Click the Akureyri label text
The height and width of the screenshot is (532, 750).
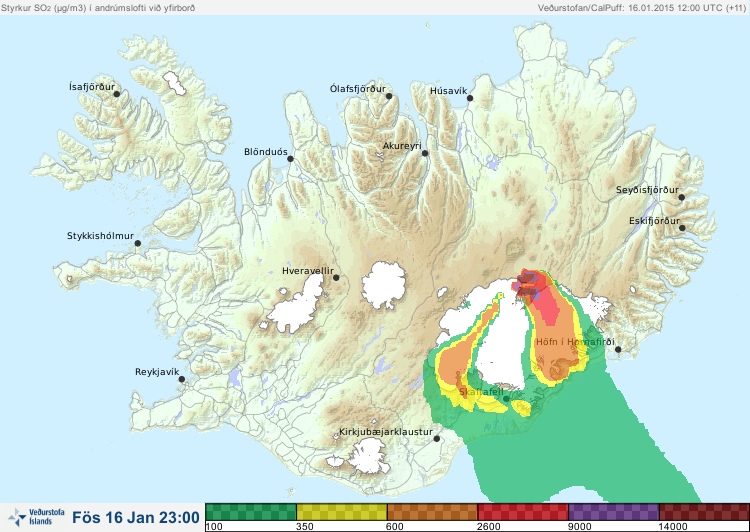click(x=402, y=146)
